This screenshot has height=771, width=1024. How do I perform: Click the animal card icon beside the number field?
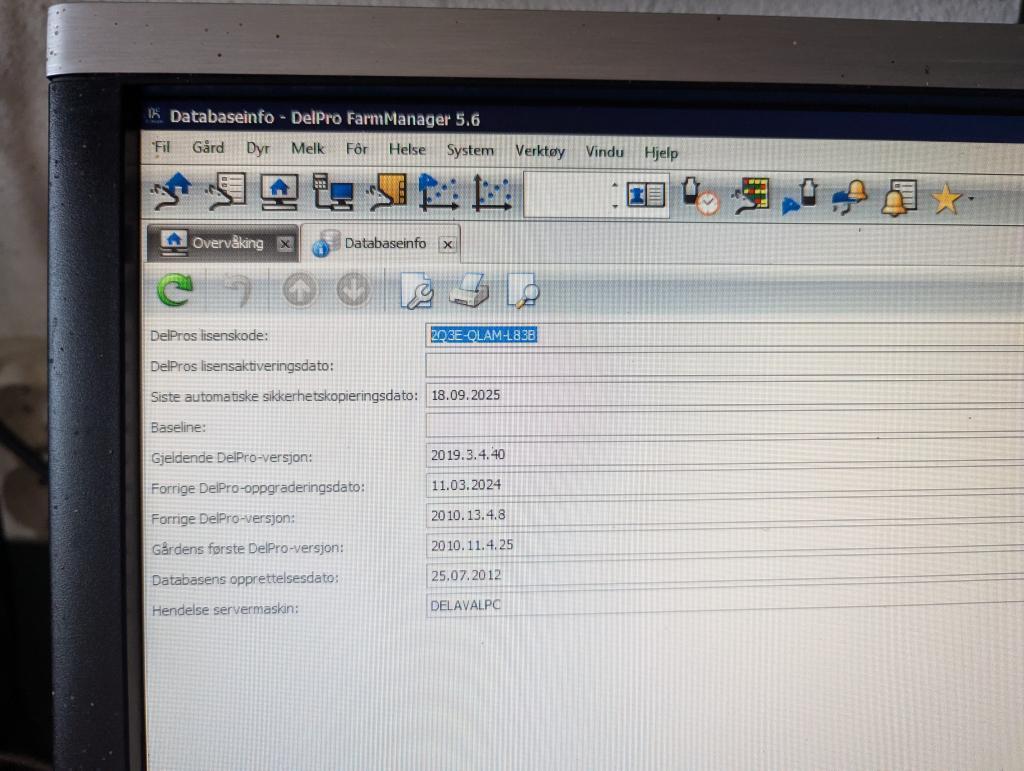646,194
